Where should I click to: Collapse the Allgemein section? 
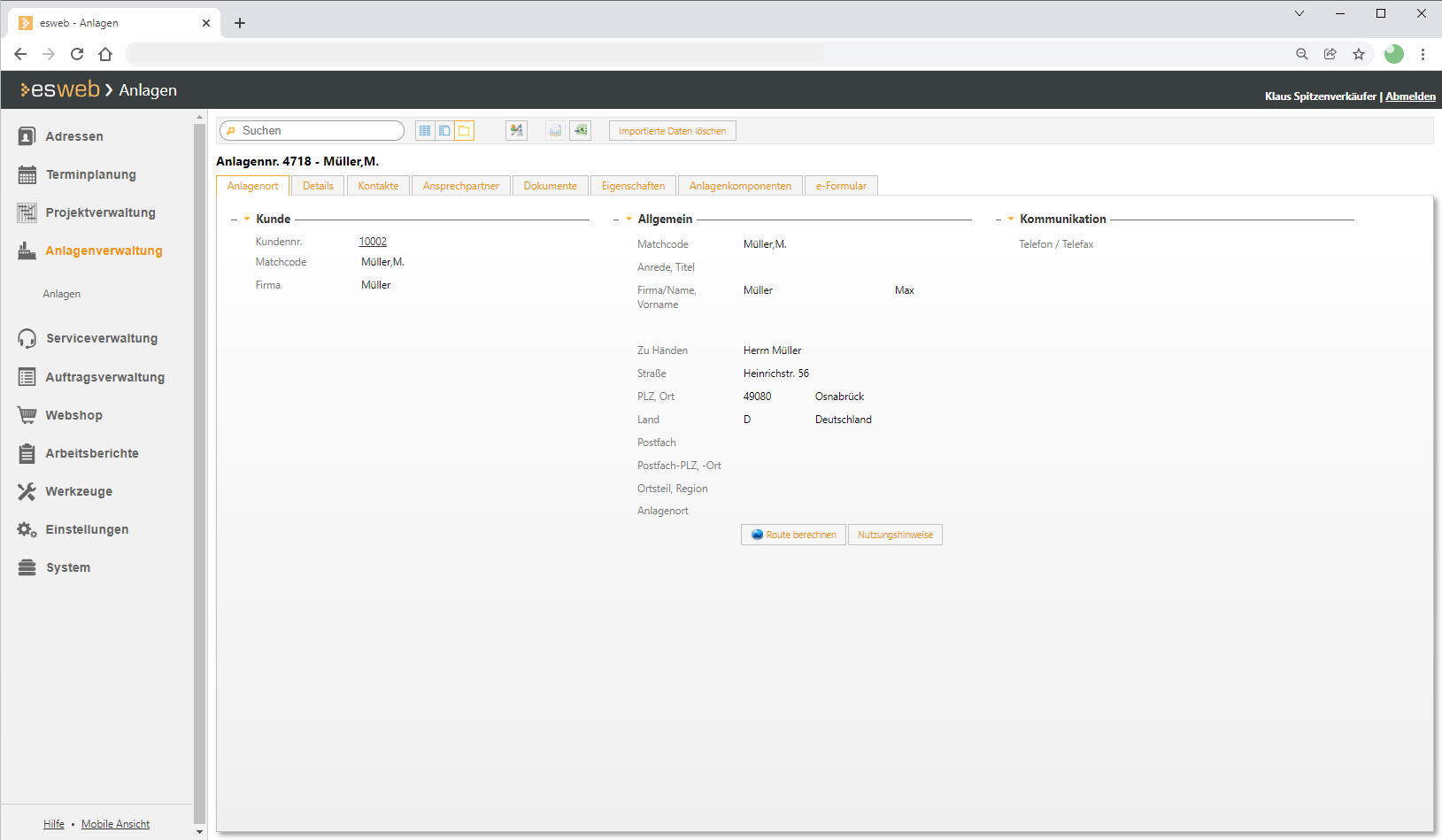(628, 219)
